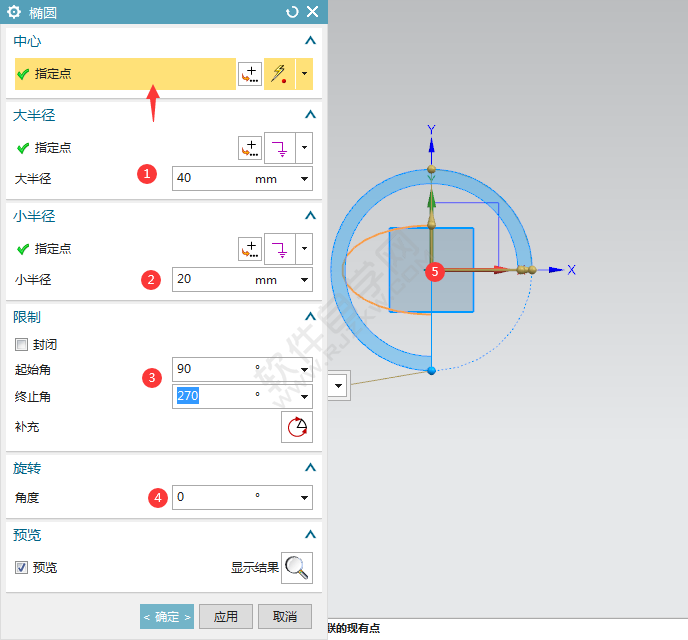Open point dialog icon in 大半径 section

250,148
